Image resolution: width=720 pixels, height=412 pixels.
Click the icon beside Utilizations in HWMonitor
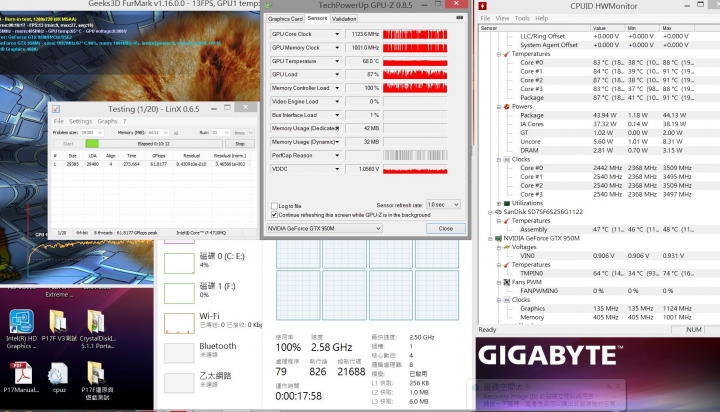click(507, 203)
